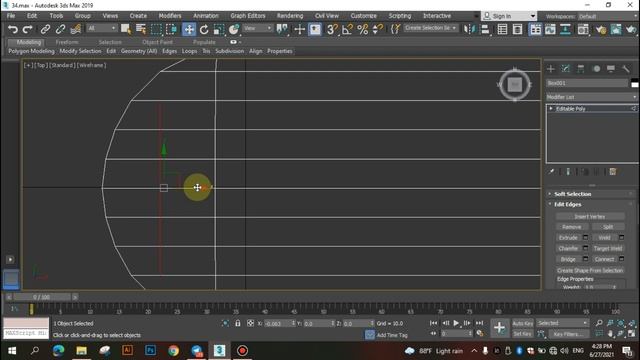Undo the last action
640x360 pixels.
coord(13,29)
